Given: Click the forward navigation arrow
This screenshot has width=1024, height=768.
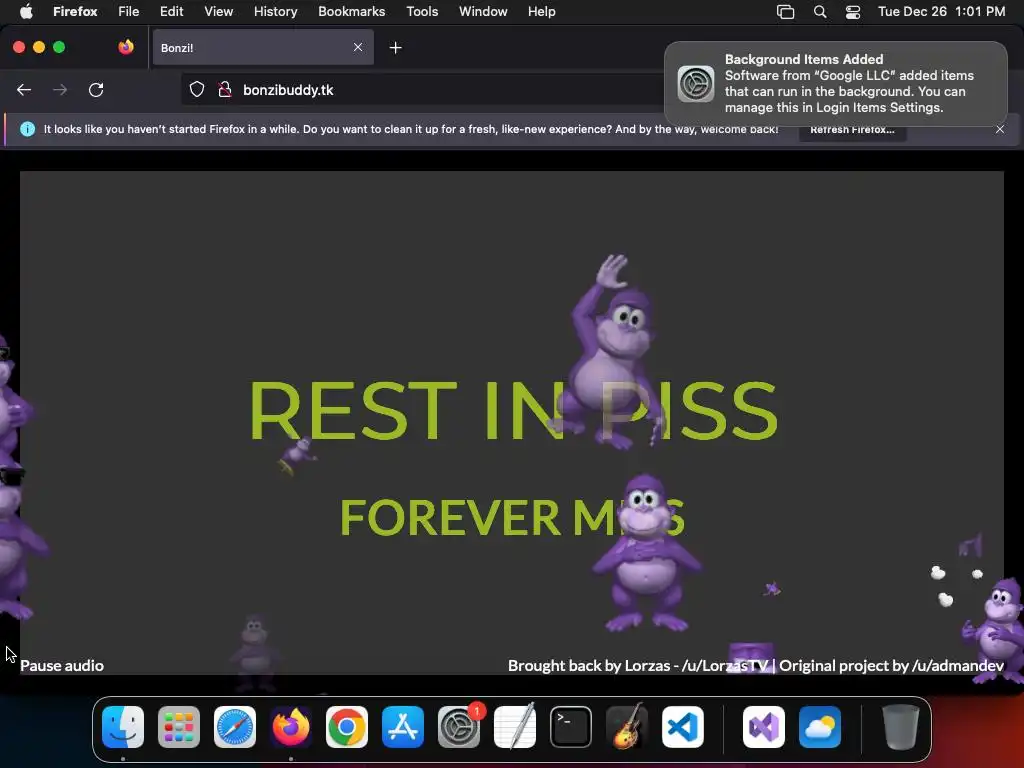Looking at the screenshot, I should pyautogui.click(x=60, y=90).
